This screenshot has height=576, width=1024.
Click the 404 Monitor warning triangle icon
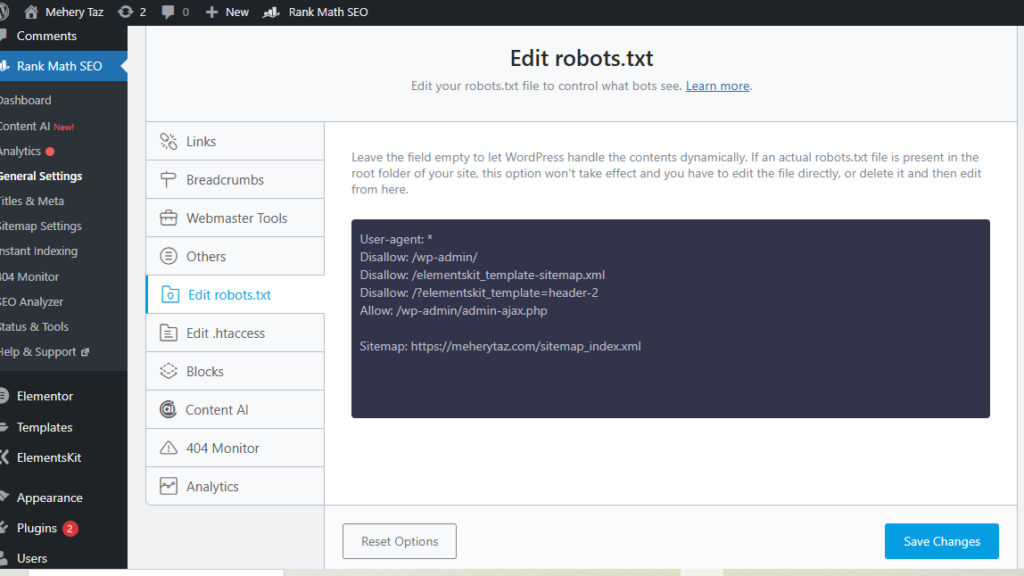[x=168, y=448]
